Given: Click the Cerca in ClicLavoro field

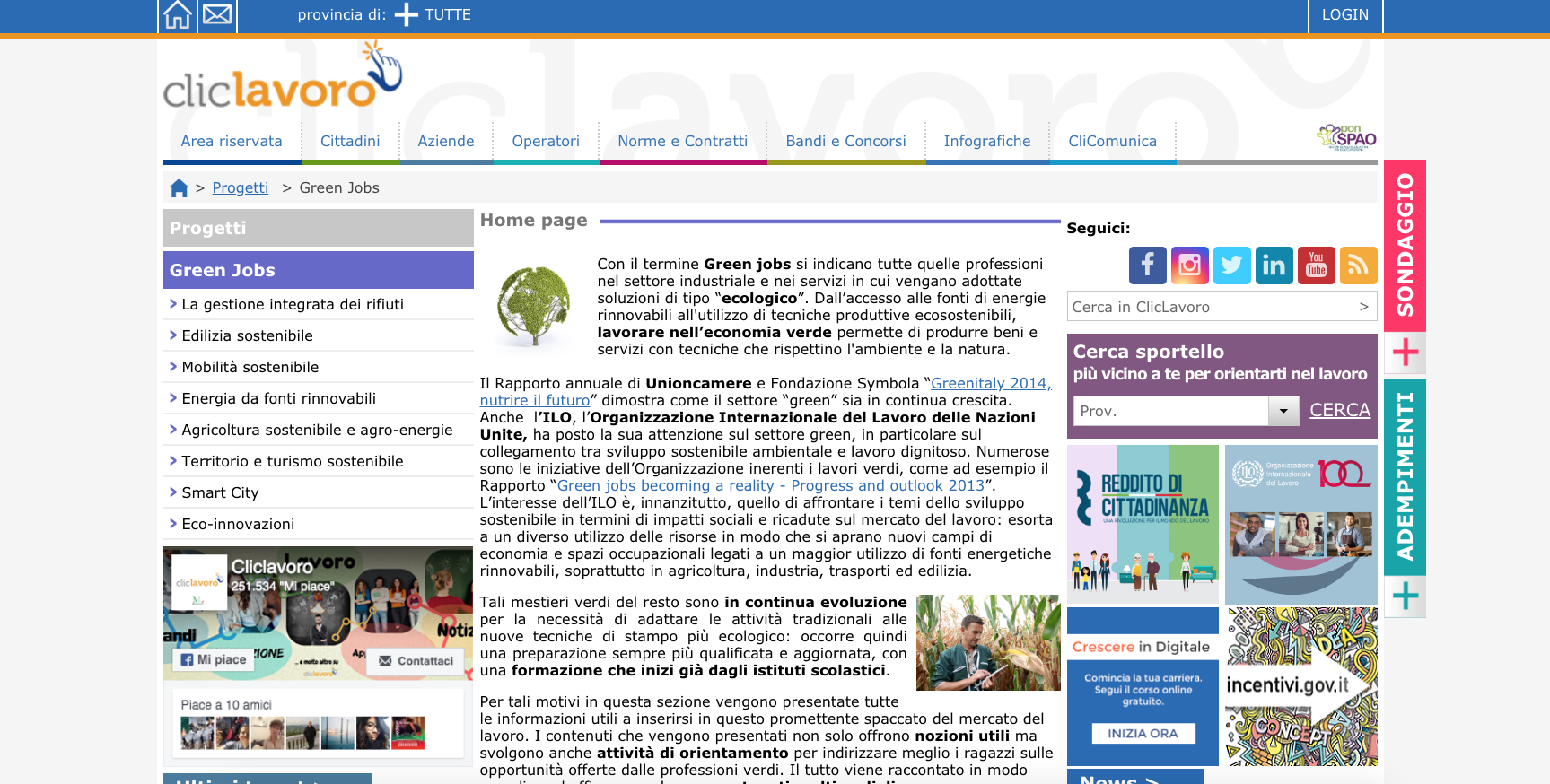Looking at the screenshot, I should (x=1222, y=307).
